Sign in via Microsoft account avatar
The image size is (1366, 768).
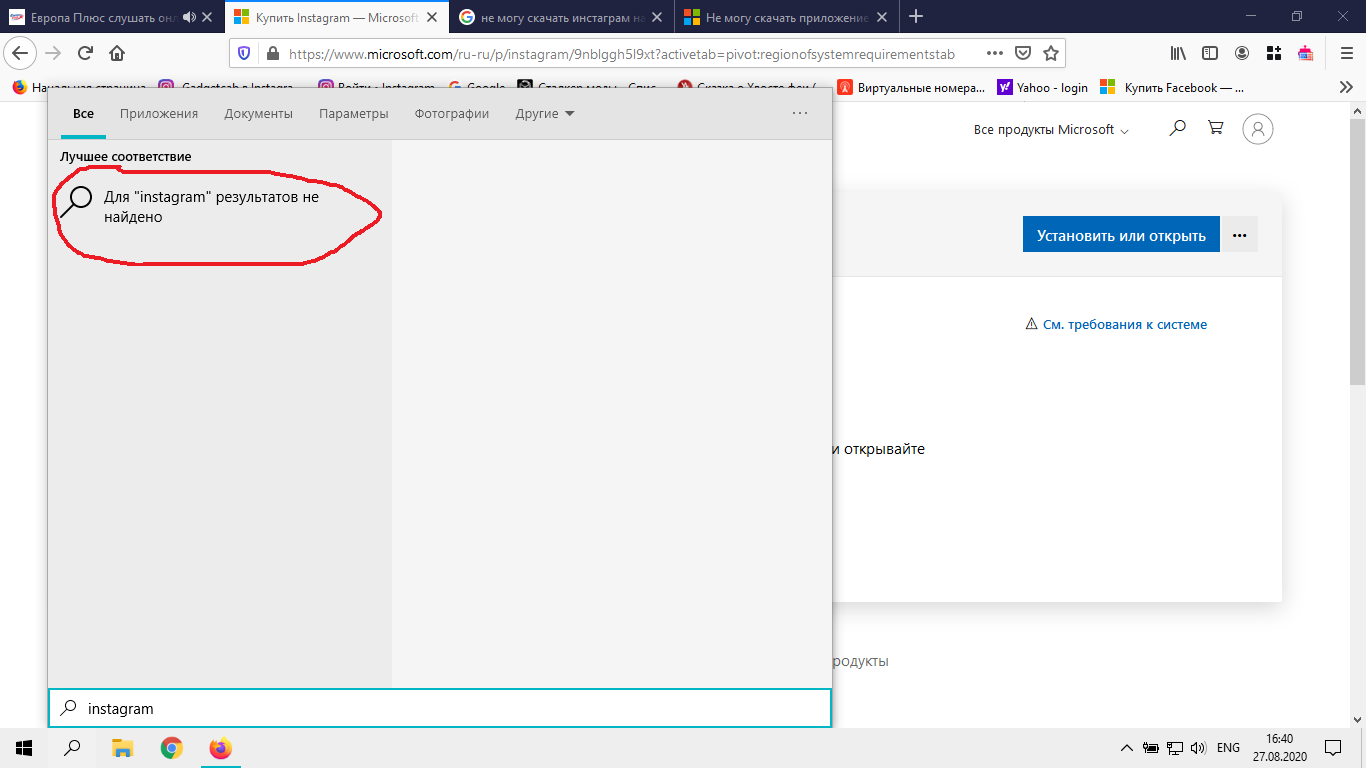(x=1258, y=128)
